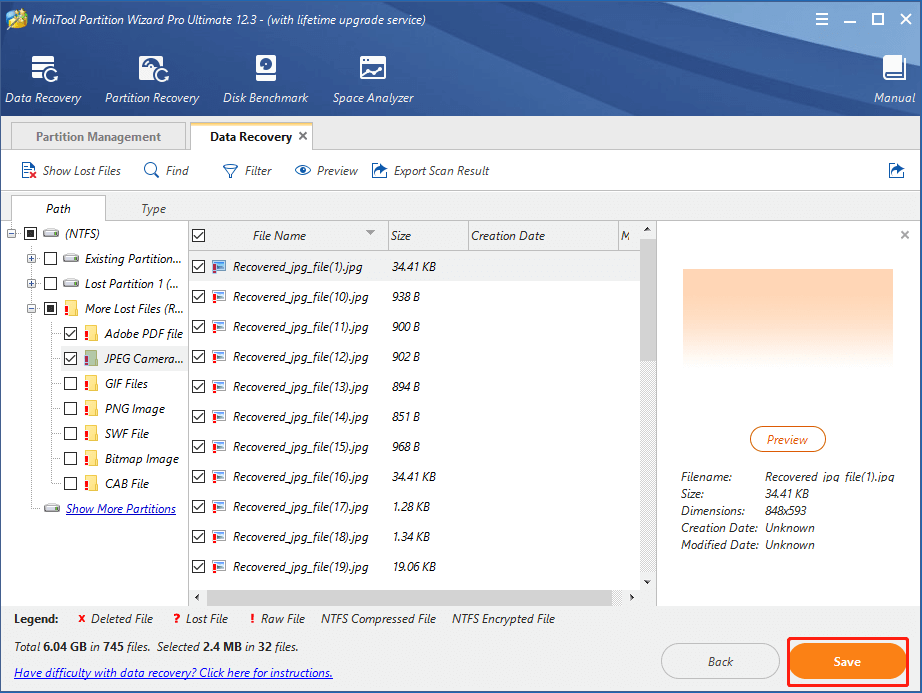Click Export Scan Result icon
Screen dimensions: 922x693
click(x=379, y=170)
